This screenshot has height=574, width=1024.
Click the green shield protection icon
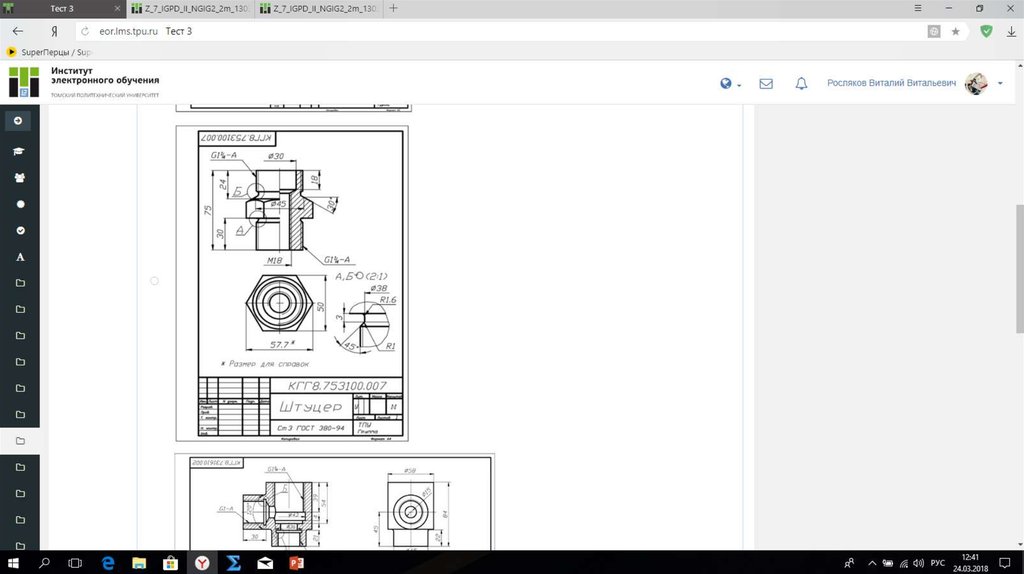click(986, 31)
